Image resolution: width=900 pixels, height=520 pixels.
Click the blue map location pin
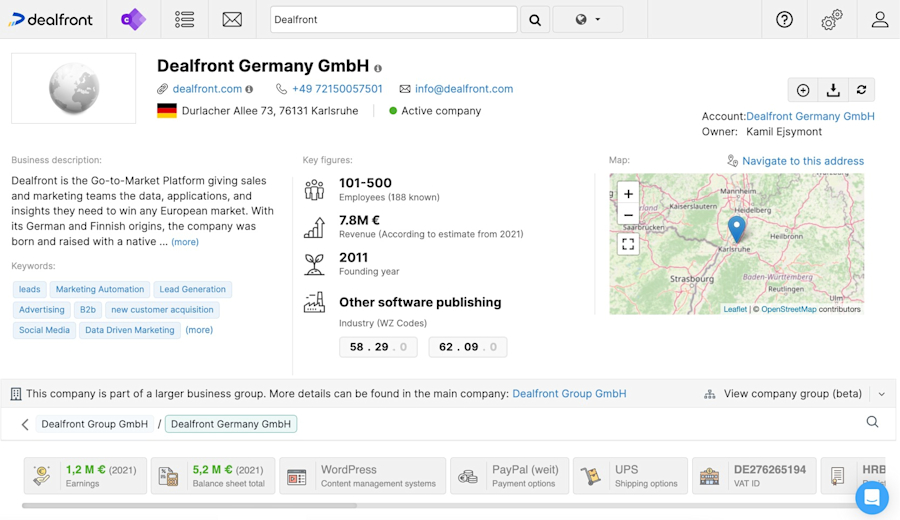click(736, 229)
